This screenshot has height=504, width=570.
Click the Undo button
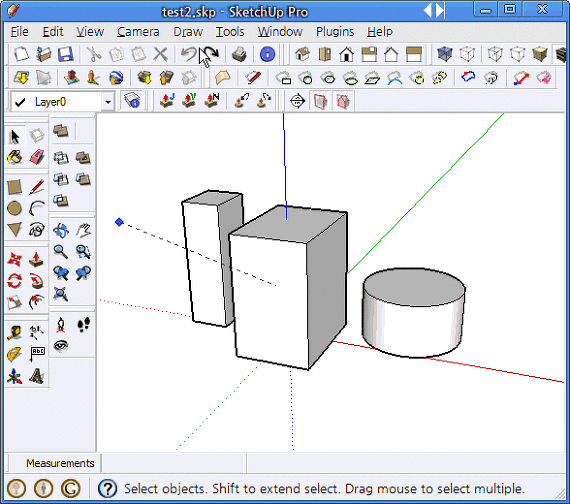189,55
